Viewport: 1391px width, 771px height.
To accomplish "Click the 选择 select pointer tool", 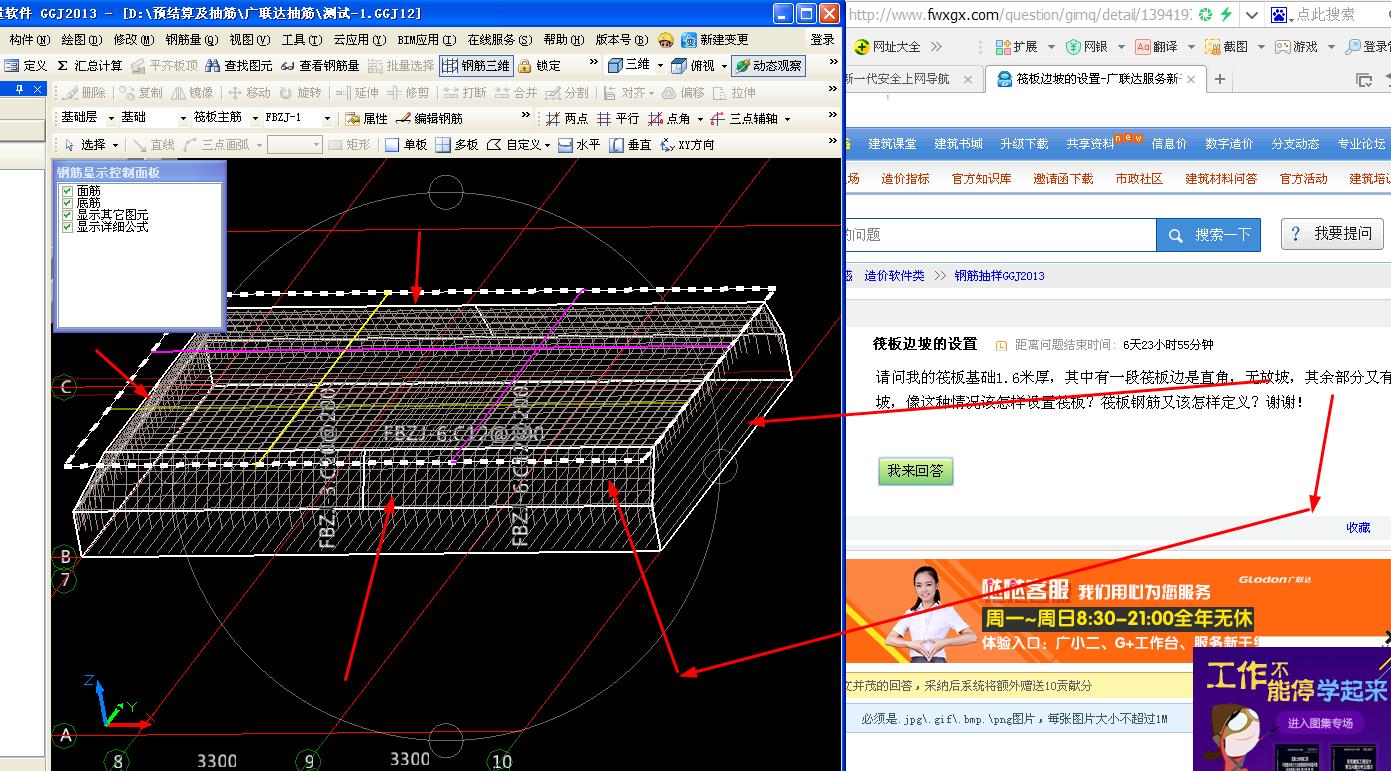I will (84, 145).
